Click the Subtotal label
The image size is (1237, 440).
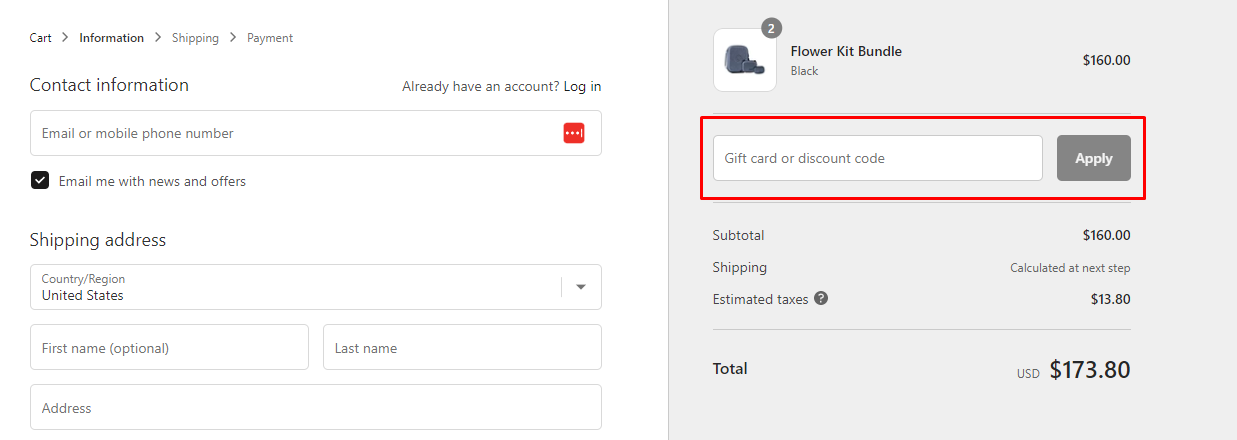coord(738,235)
